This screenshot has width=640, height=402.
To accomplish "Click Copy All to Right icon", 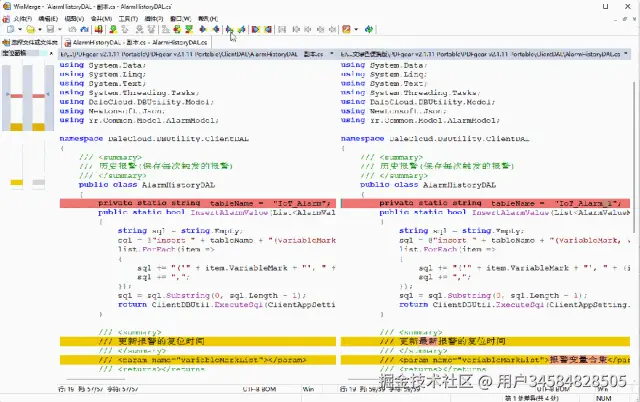I will click(256, 29).
